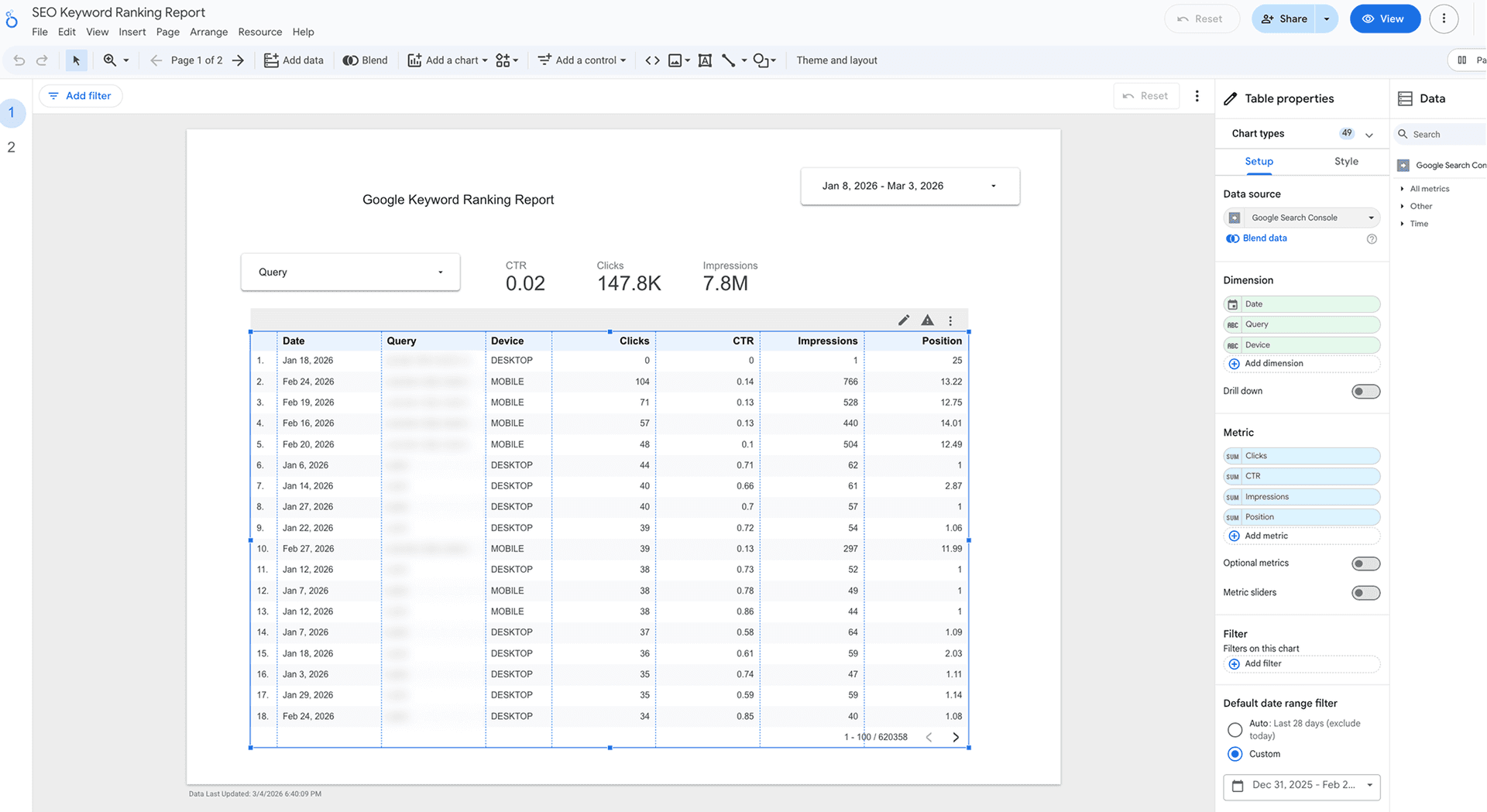Turn on Optional metrics
This screenshot has width=1487, height=812.
click(x=1365, y=563)
